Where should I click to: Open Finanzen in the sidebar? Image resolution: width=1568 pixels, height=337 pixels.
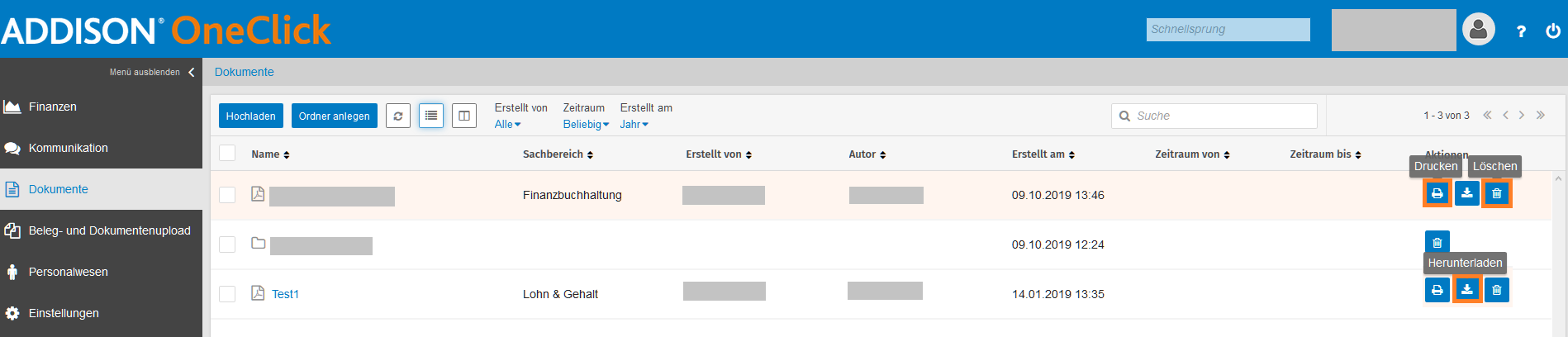click(101, 107)
